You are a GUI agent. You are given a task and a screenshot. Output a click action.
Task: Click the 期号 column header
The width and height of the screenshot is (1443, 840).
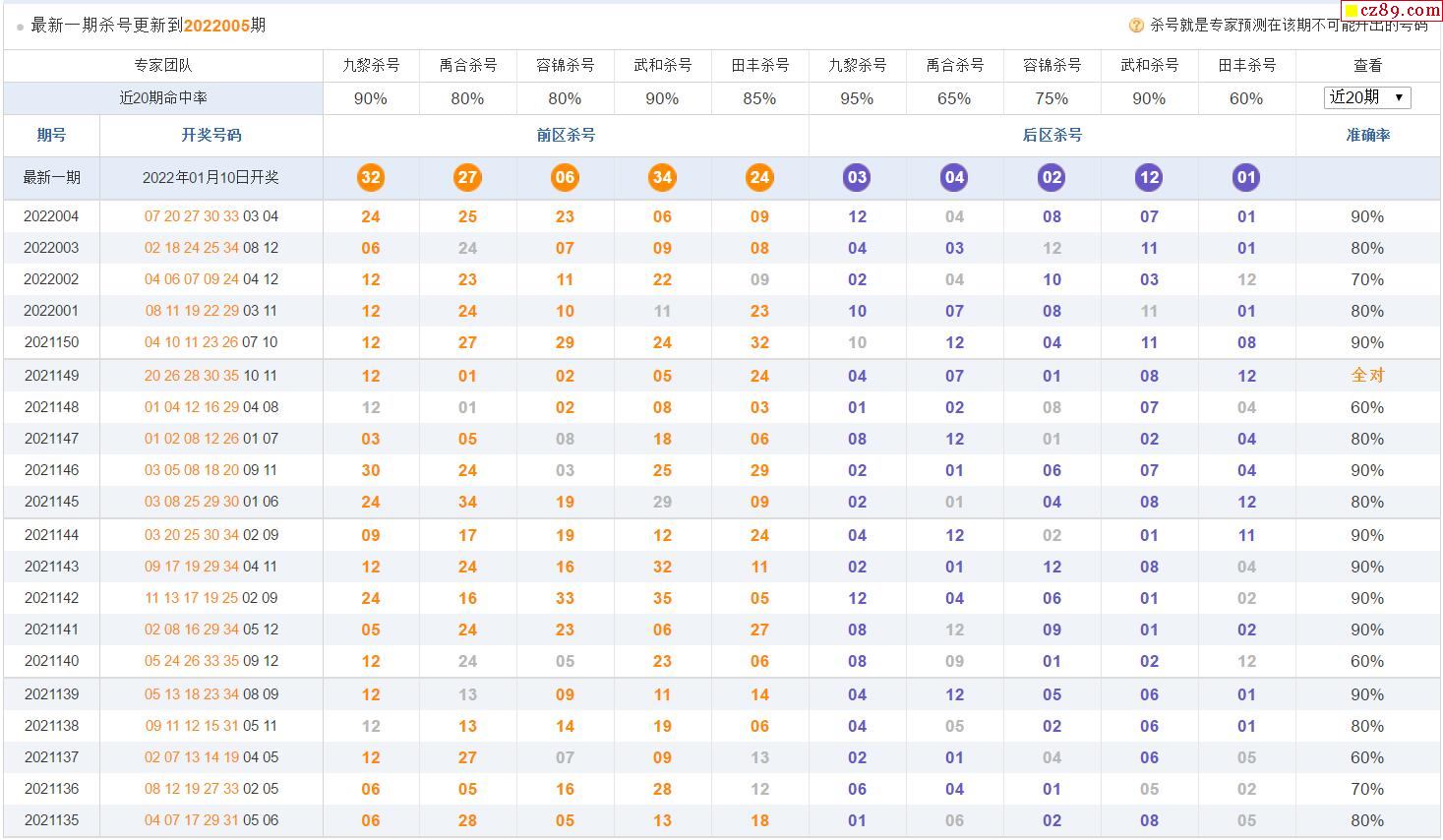point(51,135)
